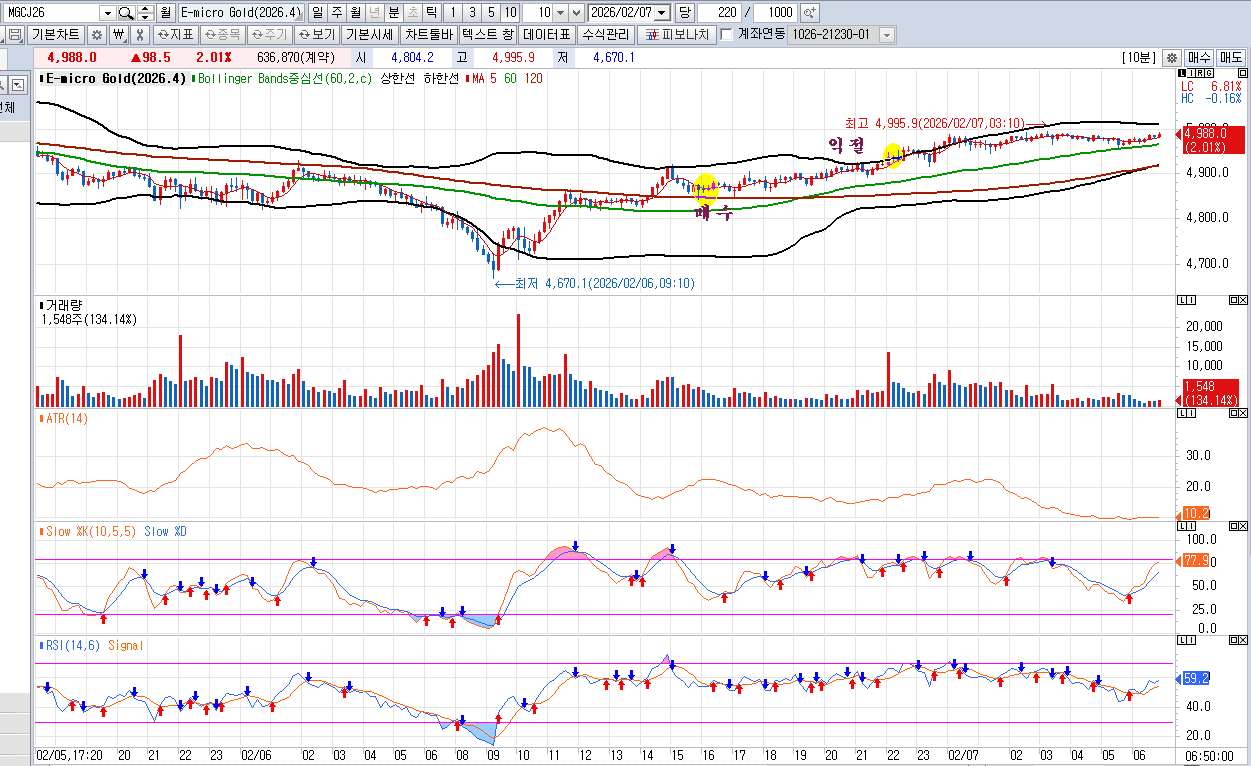Click the 피보나치 Fibonacci button
This screenshot has height=766, width=1251.
coord(676,34)
